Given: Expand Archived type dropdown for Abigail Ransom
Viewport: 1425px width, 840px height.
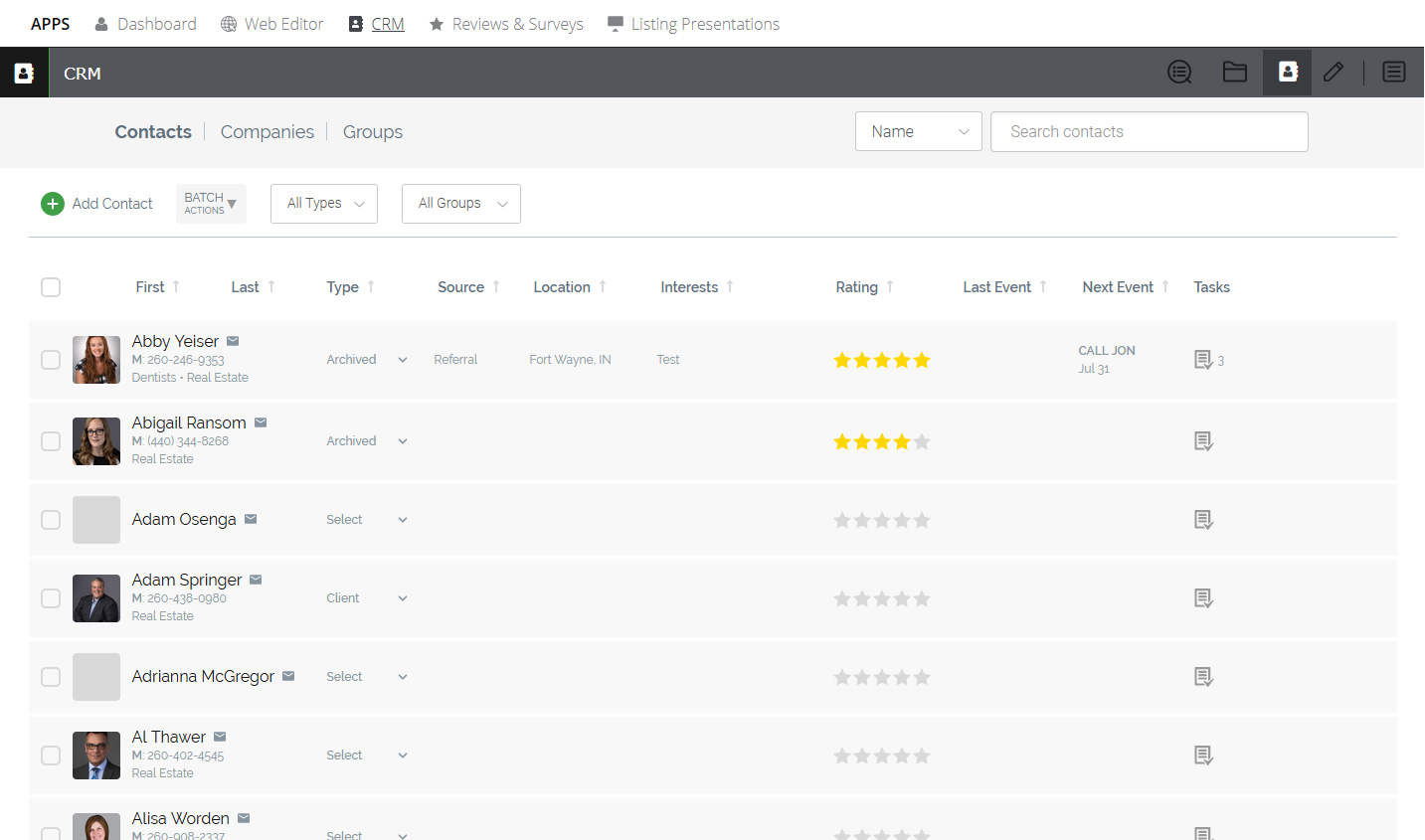Looking at the screenshot, I should [403, 441].
